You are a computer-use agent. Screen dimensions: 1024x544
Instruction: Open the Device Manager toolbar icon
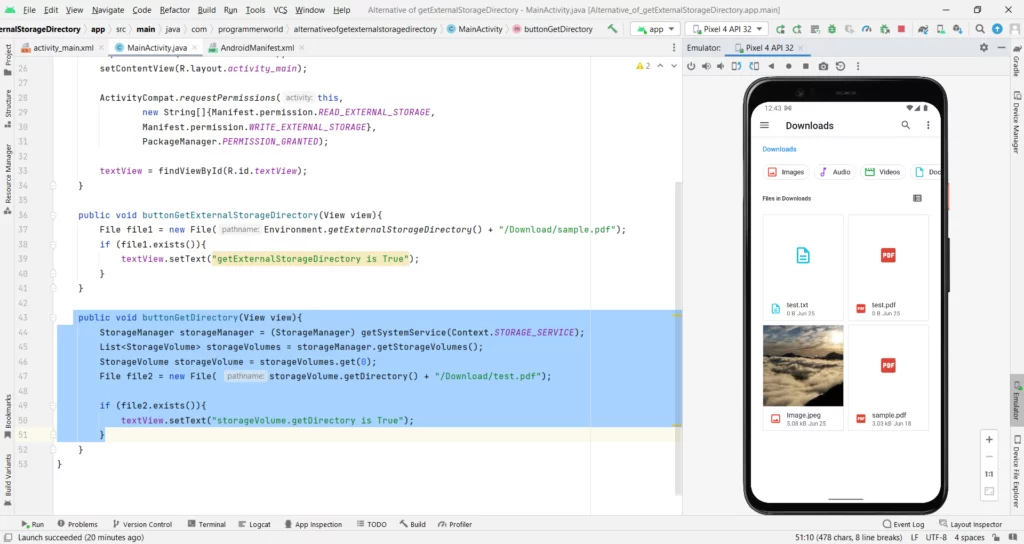click(940, 29)
